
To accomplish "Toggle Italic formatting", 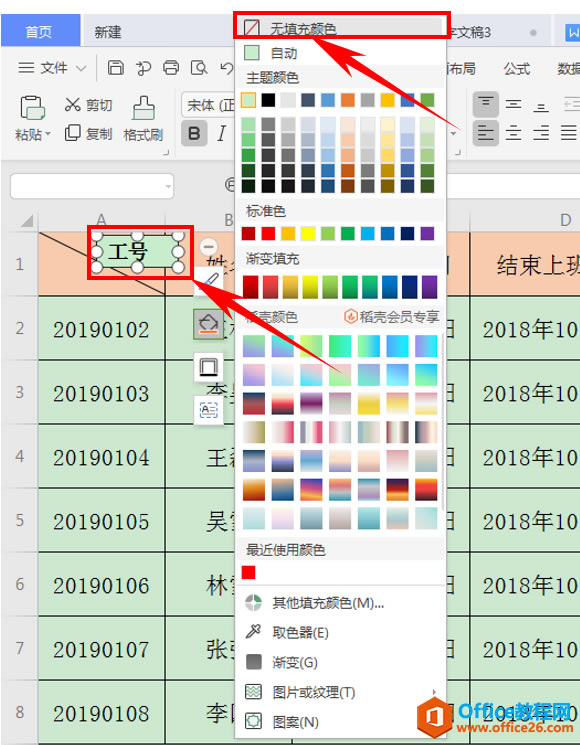I will [x=221, y=134].
